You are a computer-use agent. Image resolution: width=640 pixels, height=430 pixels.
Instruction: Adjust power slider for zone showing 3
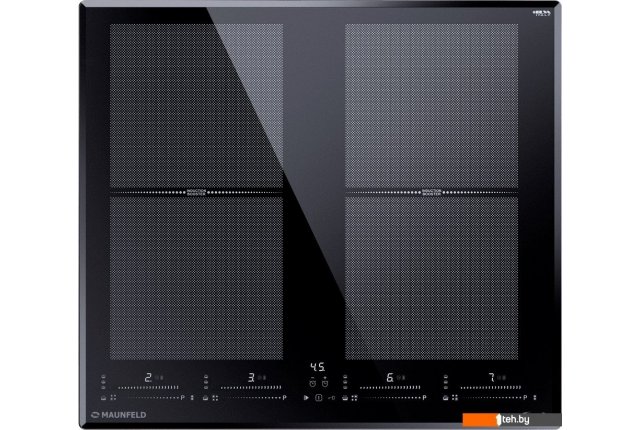click(x=250, y=389)
